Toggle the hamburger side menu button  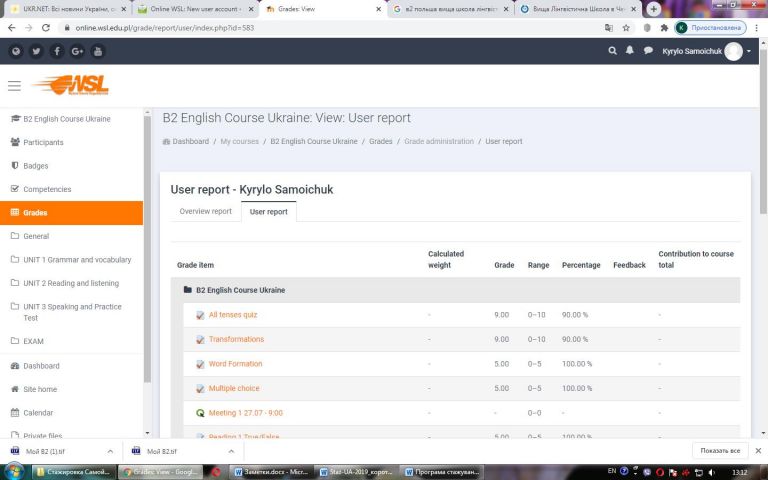14,86
